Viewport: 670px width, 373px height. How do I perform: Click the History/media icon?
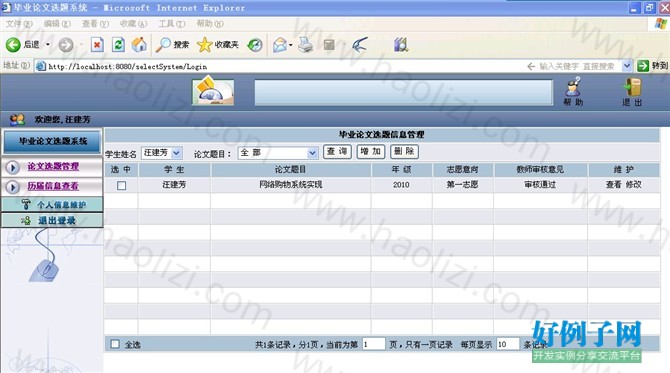[255, 44]
